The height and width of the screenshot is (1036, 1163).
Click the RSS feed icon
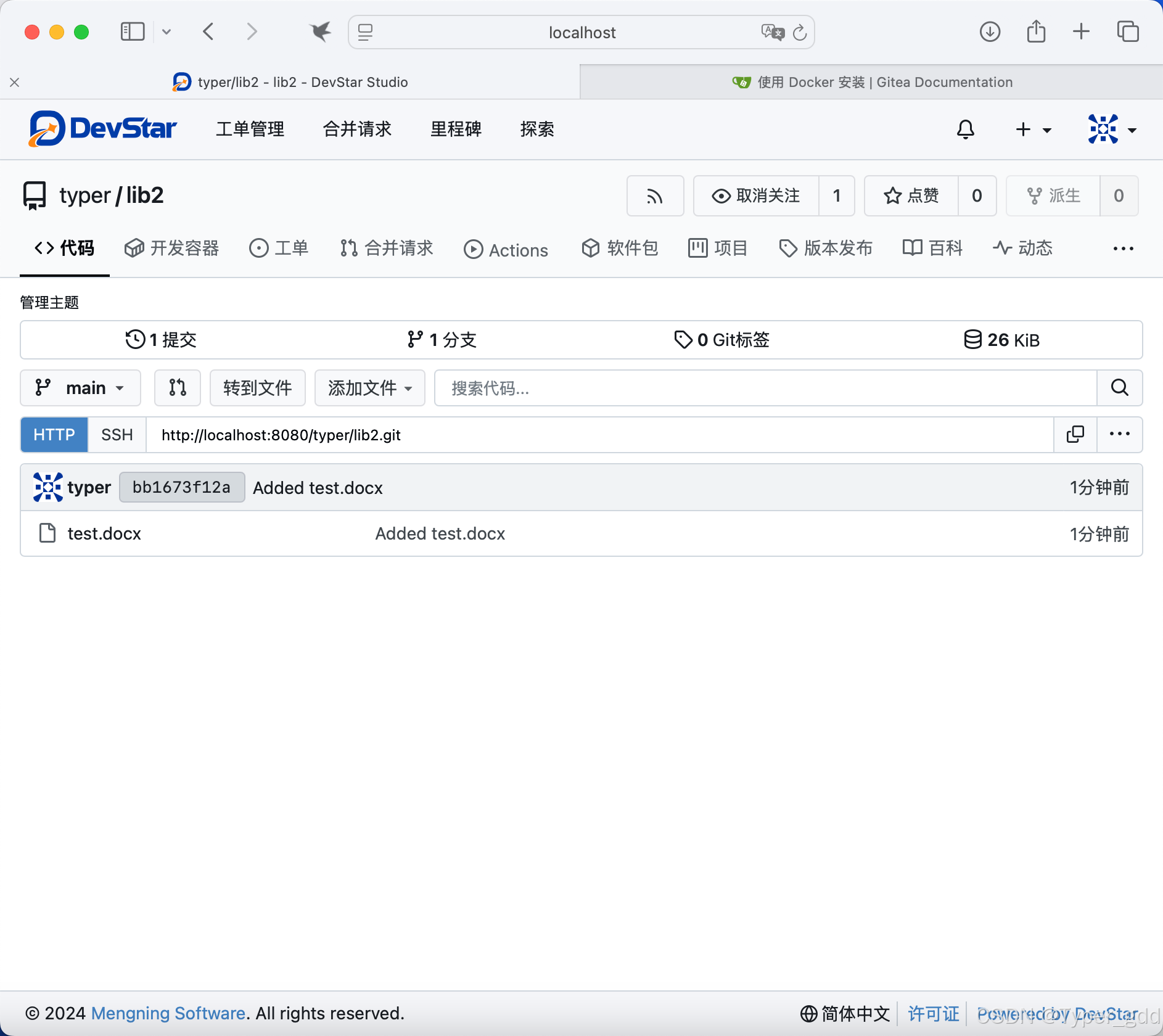pyautogui.click(x=655, y=196)
